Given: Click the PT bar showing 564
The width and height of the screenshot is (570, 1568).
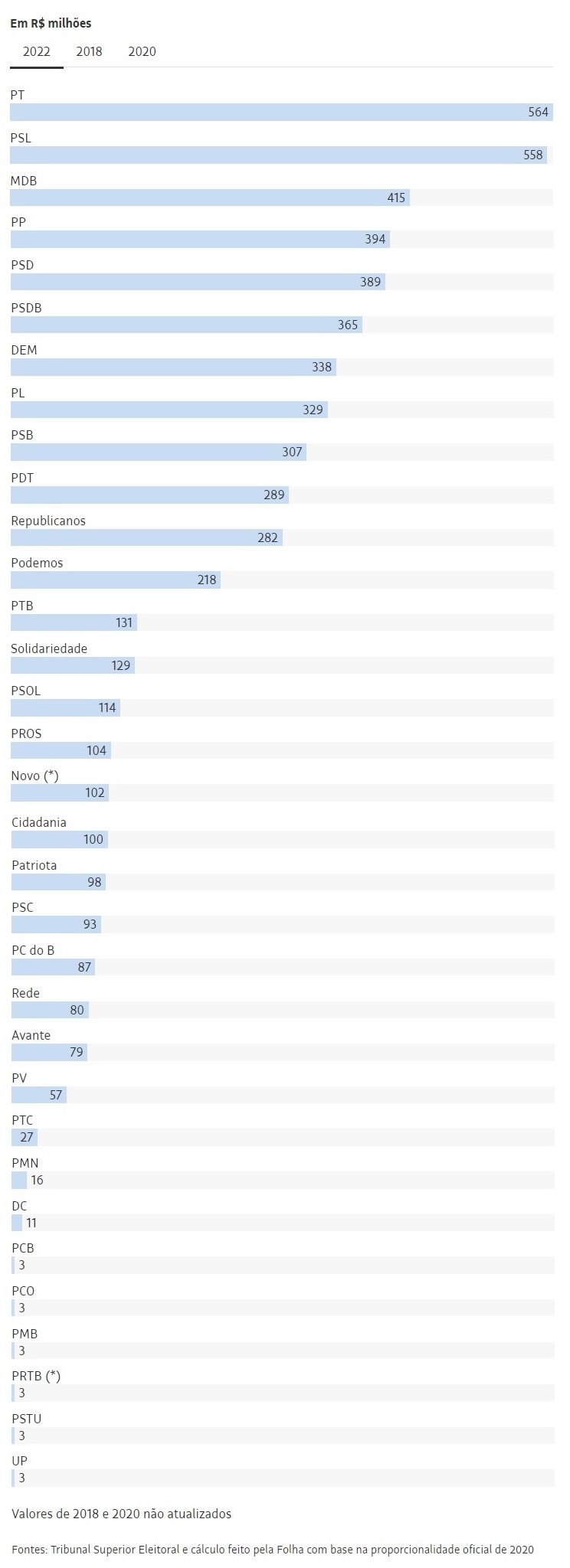Looking at the screenshot, I should 281,112.
